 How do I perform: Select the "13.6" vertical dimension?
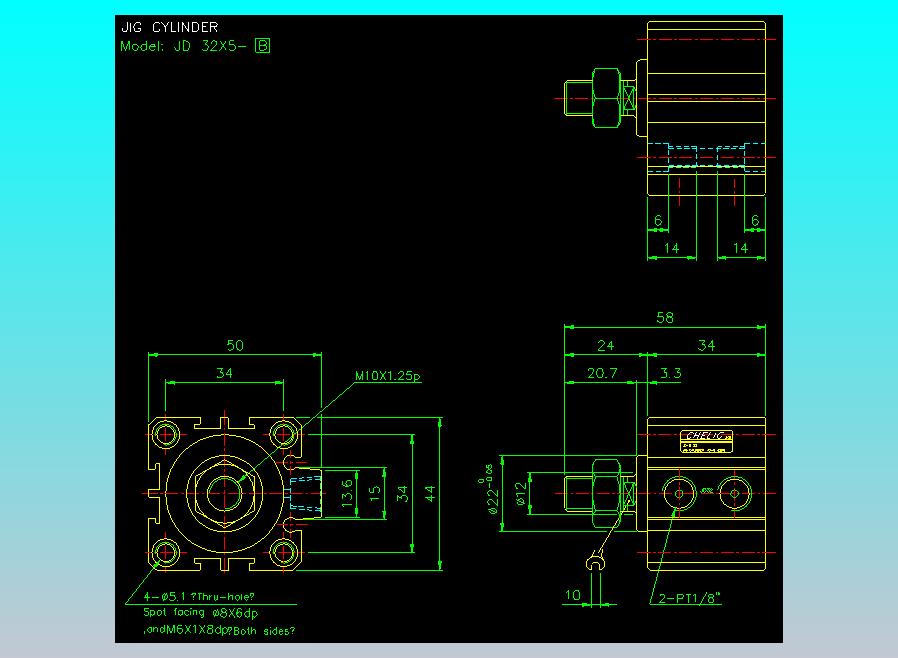tap(347, 493)
